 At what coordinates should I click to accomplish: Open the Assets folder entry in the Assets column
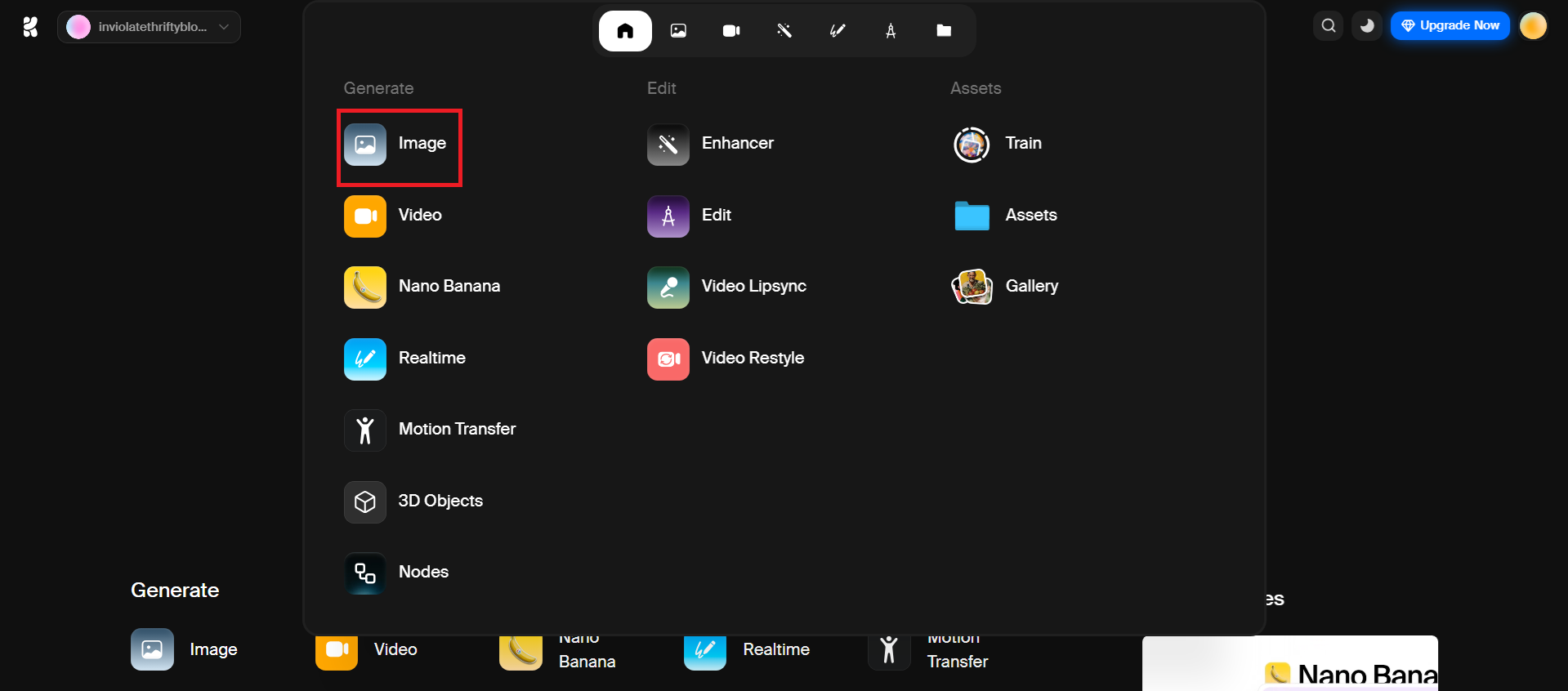pos(1005,216)
